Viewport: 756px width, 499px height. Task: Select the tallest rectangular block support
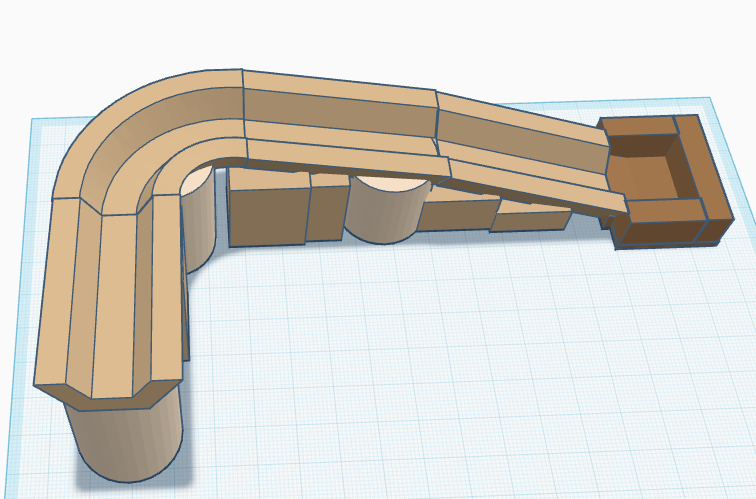(x=268, y=207)
